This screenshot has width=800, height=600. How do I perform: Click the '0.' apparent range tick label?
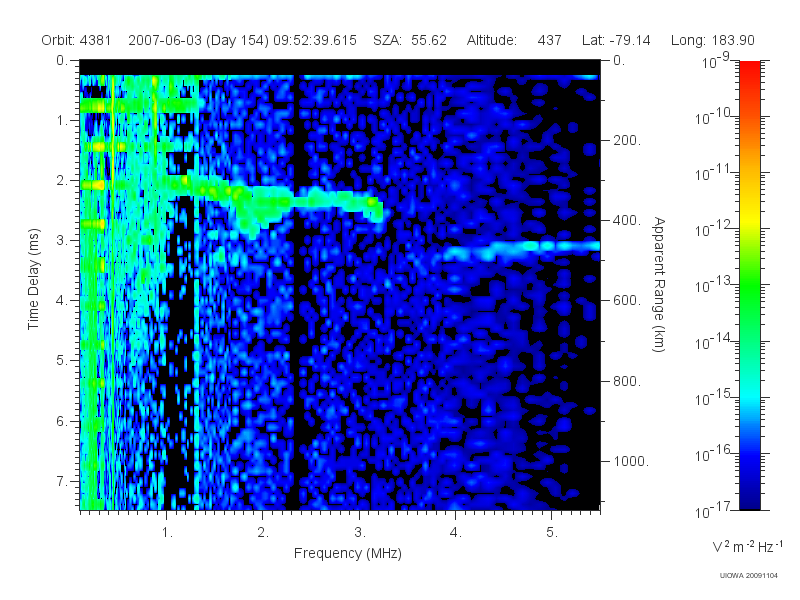[x=619, y=61]
